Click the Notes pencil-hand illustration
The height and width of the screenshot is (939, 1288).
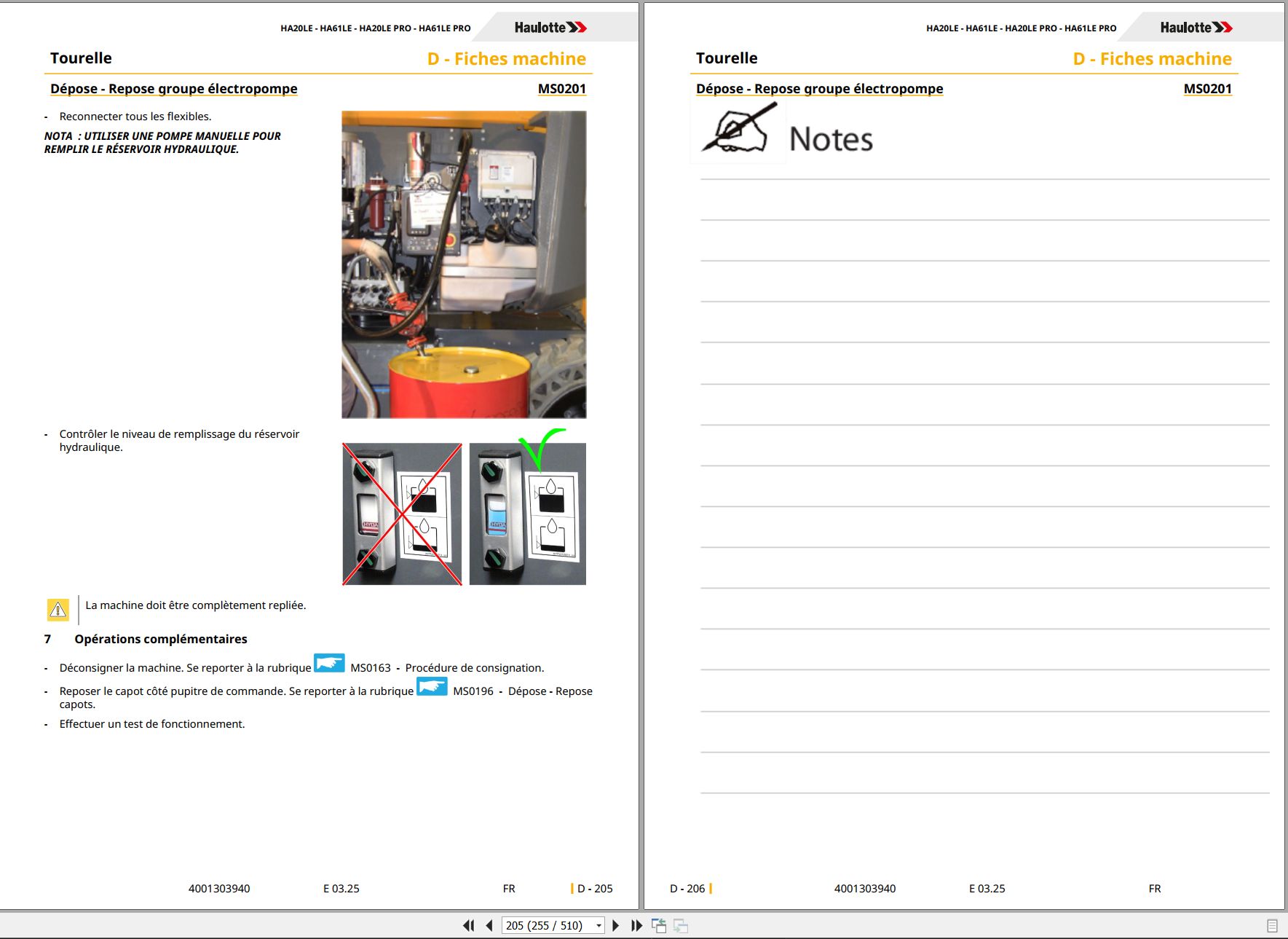click(x=738, y=130)
